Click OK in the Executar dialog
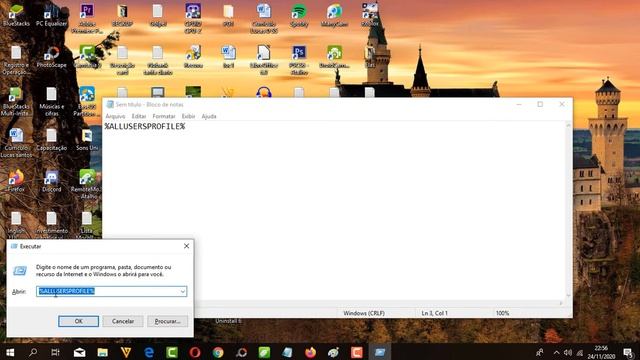 pyautogui.click(x=78, y=321)
